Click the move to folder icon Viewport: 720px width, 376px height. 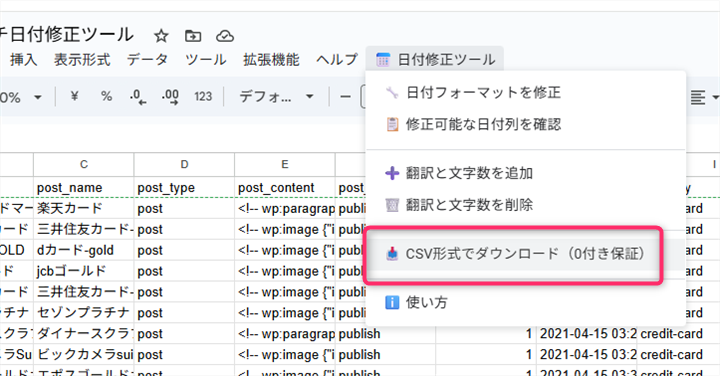coord(193,36)
